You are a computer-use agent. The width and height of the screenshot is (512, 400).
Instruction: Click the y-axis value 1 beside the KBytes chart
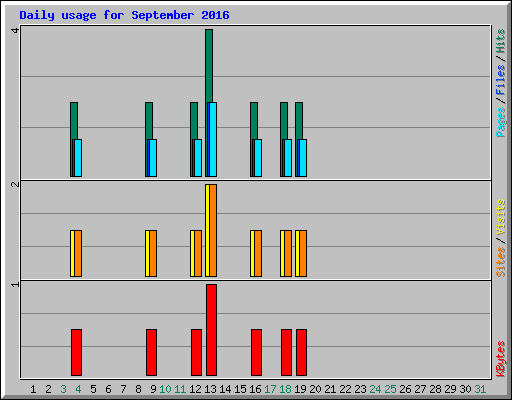point(15,284)
